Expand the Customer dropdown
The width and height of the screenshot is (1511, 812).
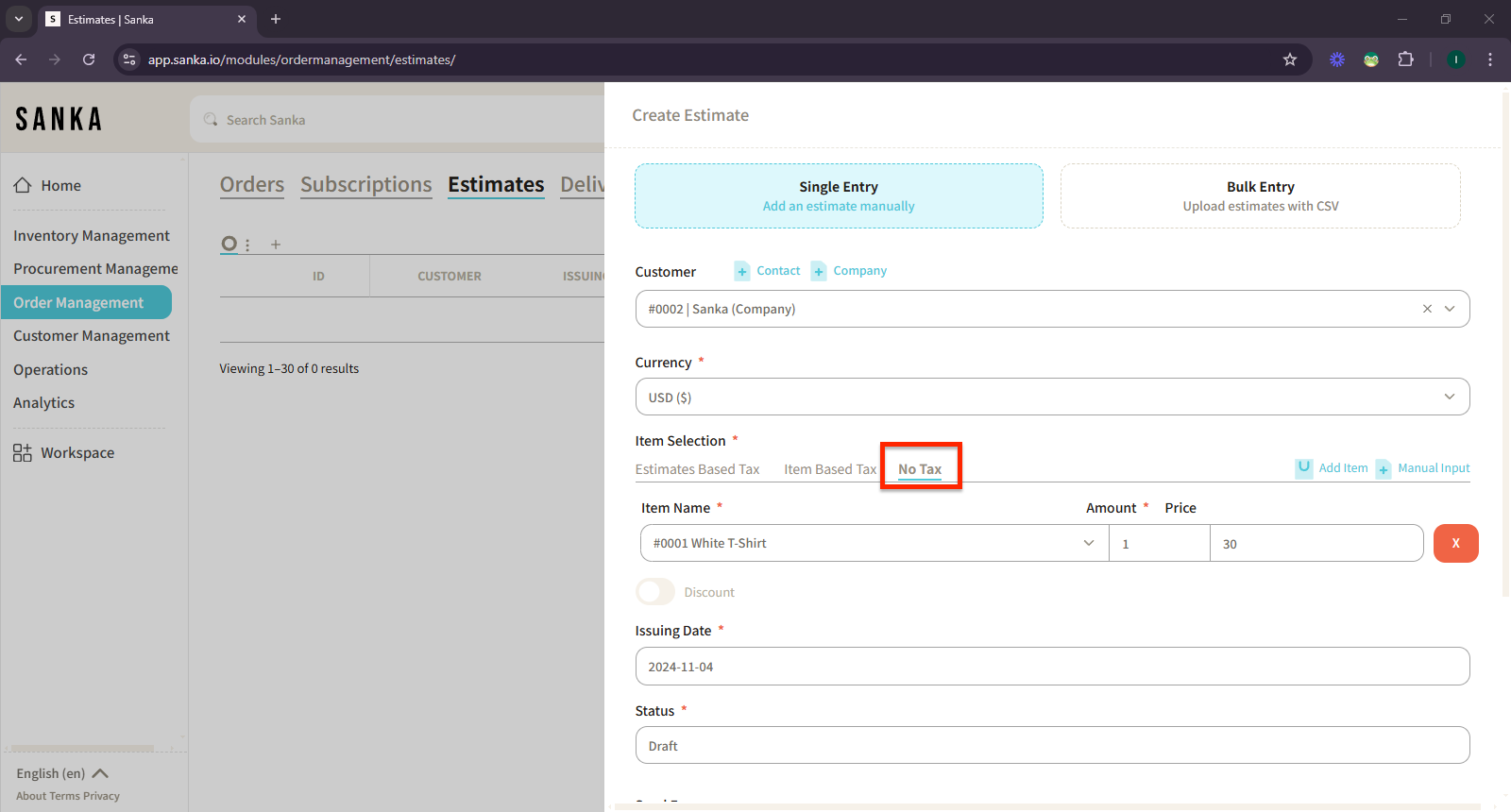[x=1450, y=309]
